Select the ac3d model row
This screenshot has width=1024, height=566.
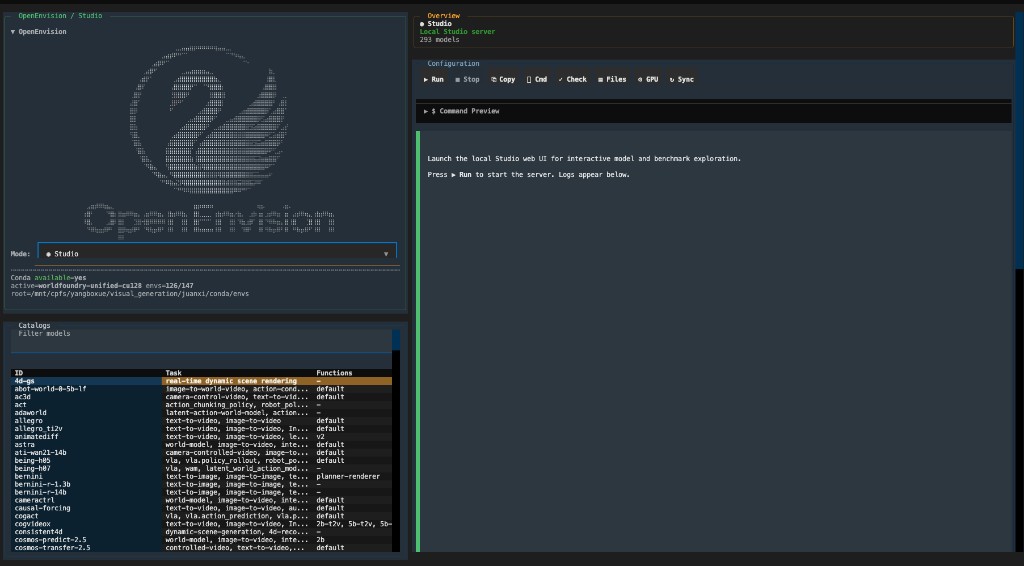pos(202,397)
